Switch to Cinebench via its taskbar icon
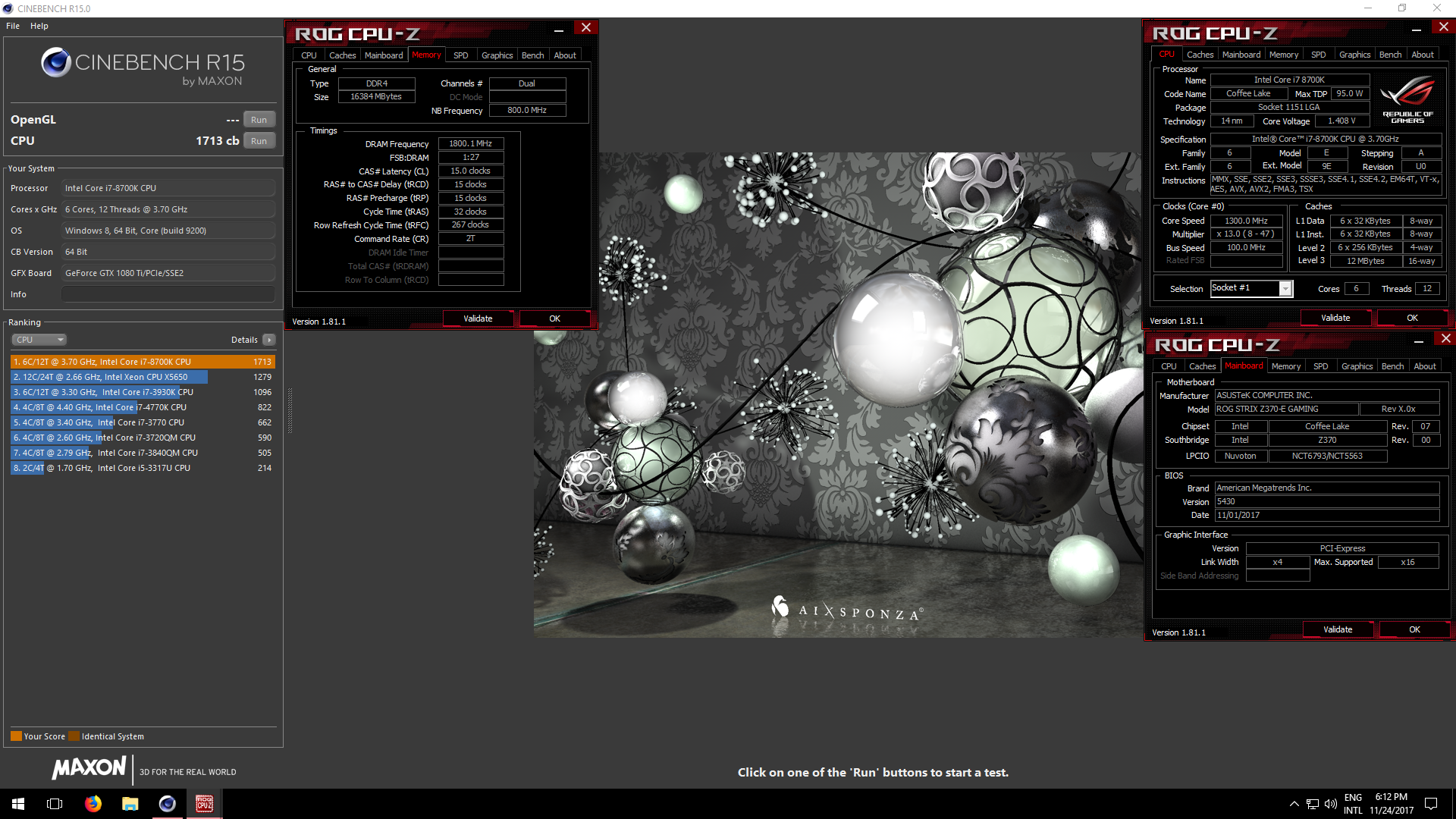The width and height of the screenshot is (1456, 819). (167, 804)
